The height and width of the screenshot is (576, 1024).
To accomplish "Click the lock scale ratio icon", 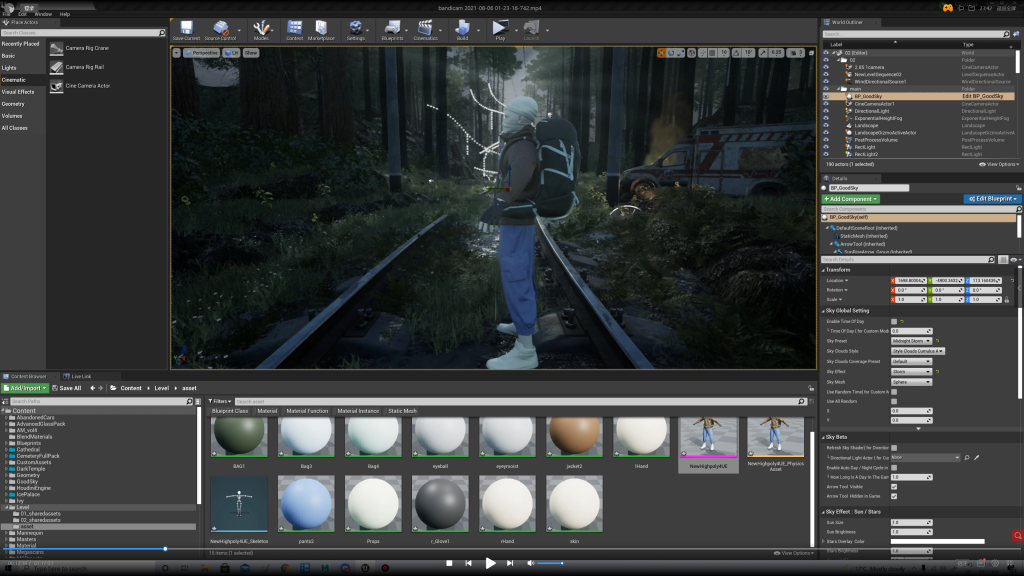I will click(1006, 300).
